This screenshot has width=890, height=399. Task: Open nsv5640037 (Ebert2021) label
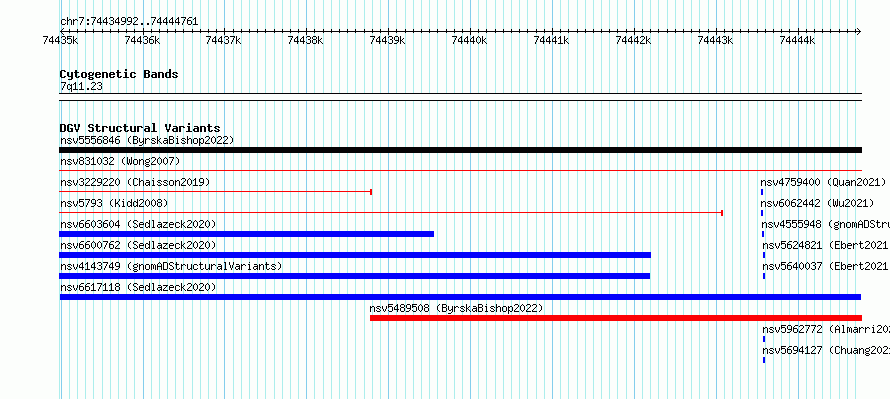pos(826,266)
